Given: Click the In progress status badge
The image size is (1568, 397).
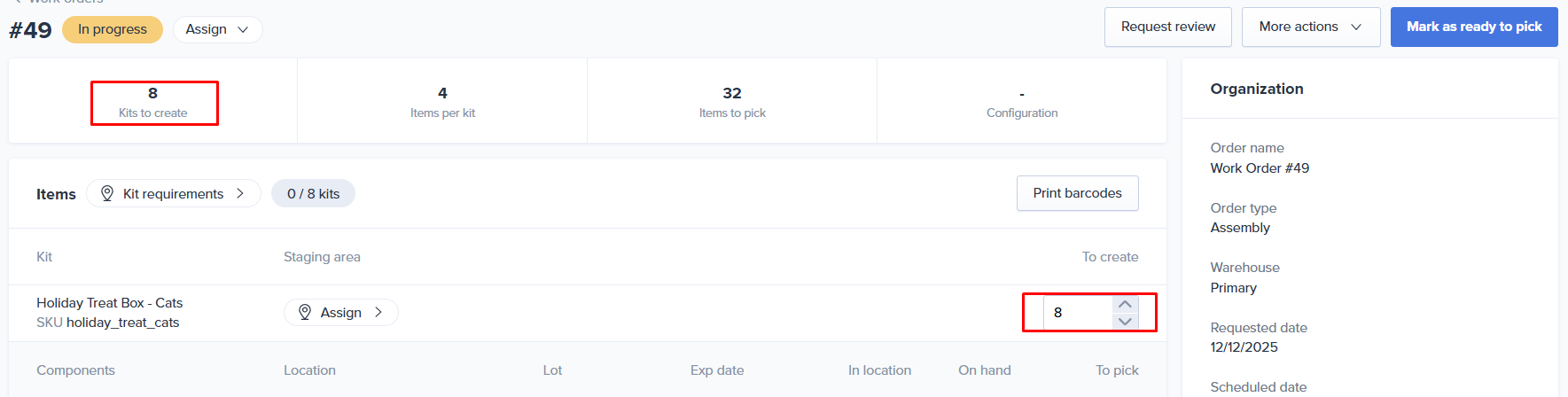Looking at the screenshot, I should [113, 29].
